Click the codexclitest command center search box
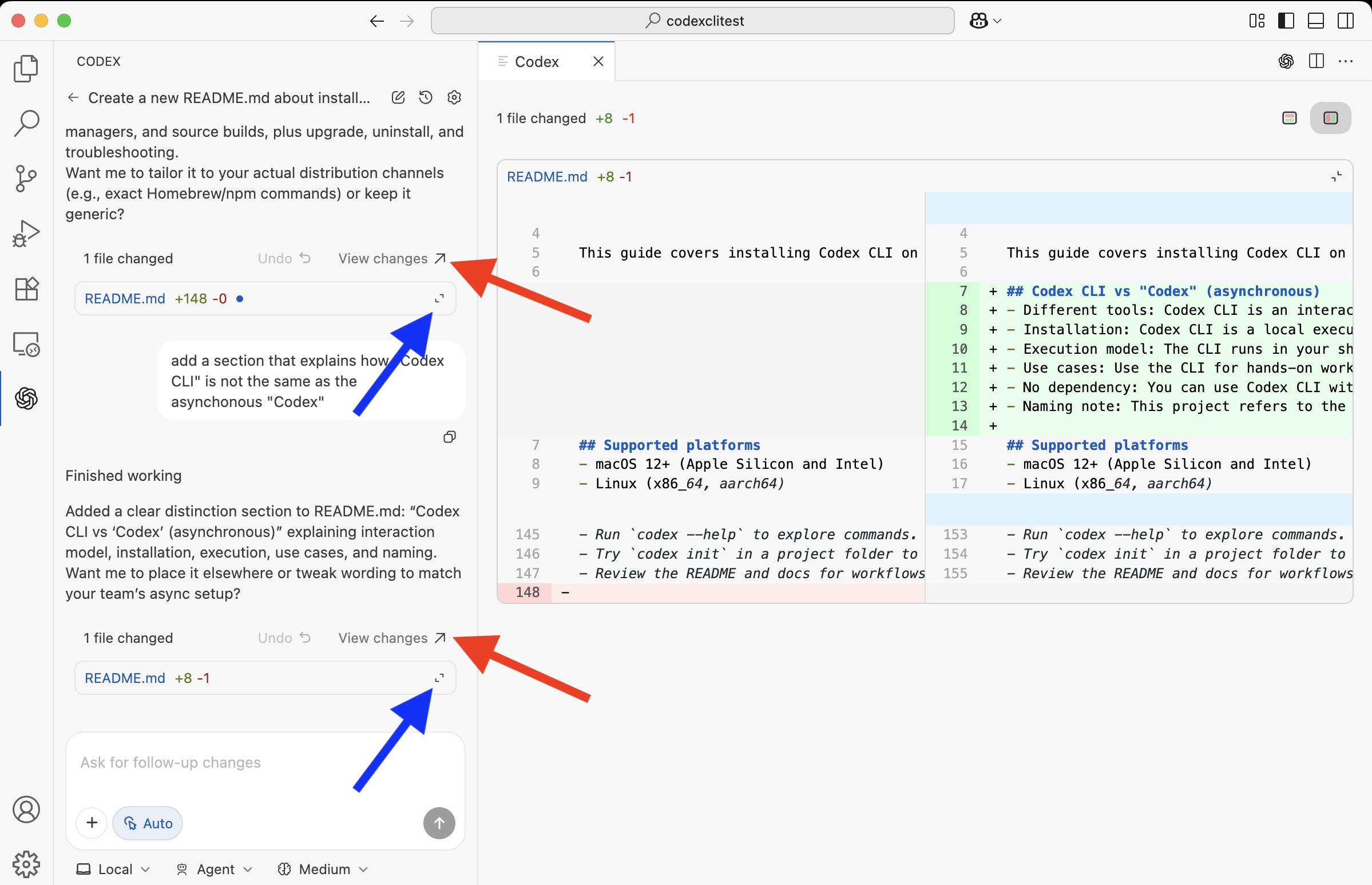 click(693, 21)
